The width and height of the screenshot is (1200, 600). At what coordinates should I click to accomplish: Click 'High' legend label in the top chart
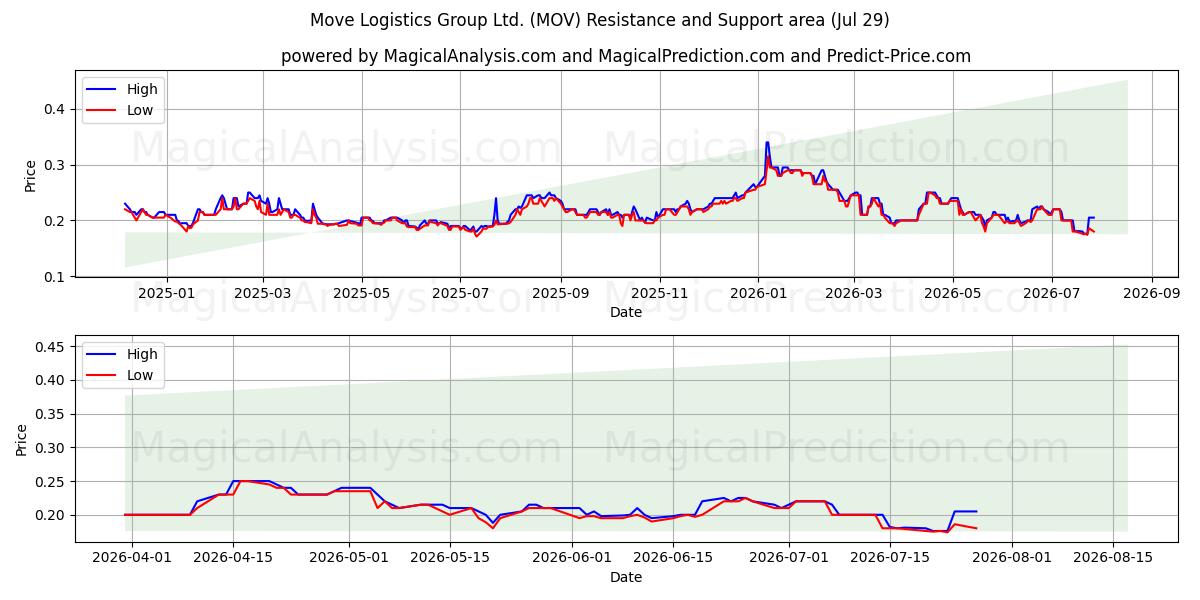(142, 89)
